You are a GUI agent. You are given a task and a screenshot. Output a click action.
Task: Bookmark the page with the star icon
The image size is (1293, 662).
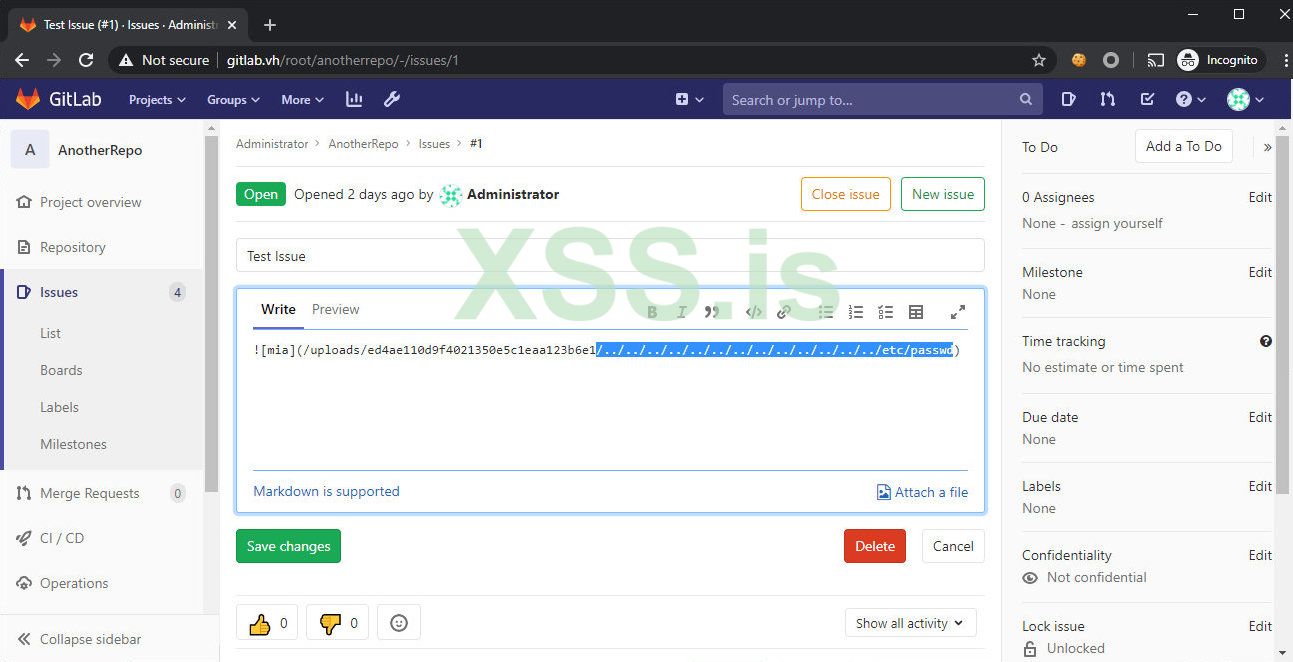1039,60
